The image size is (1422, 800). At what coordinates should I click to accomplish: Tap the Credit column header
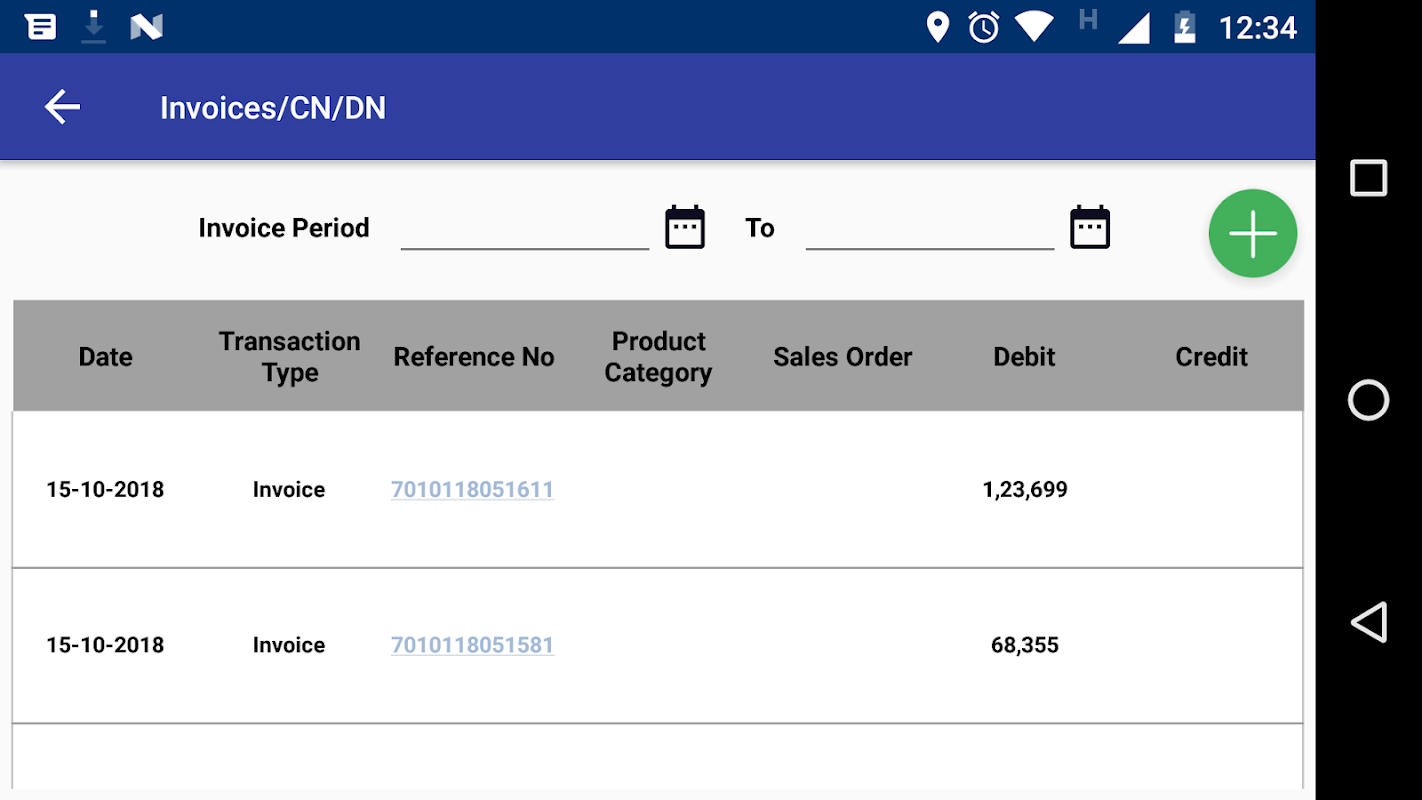point(1211,357)
